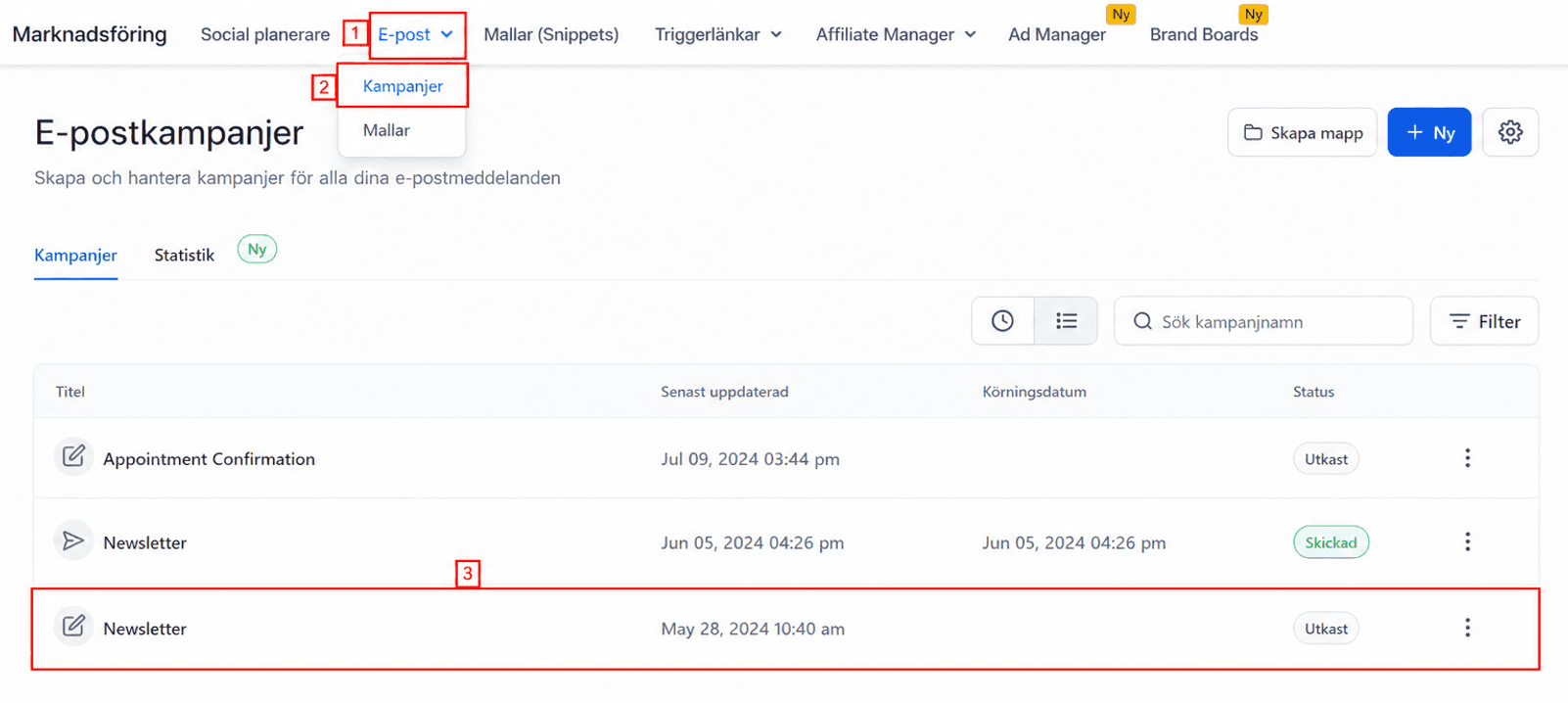Open three-dot menu for Appointment Confirmation

click(x=1466, y=458)
